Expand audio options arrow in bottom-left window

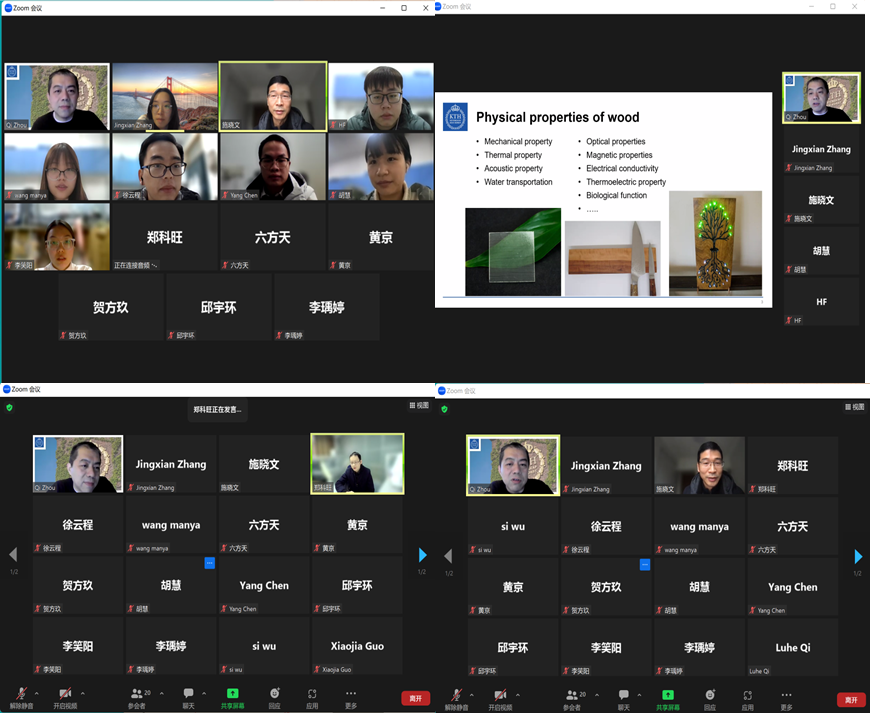coord(37,693)
